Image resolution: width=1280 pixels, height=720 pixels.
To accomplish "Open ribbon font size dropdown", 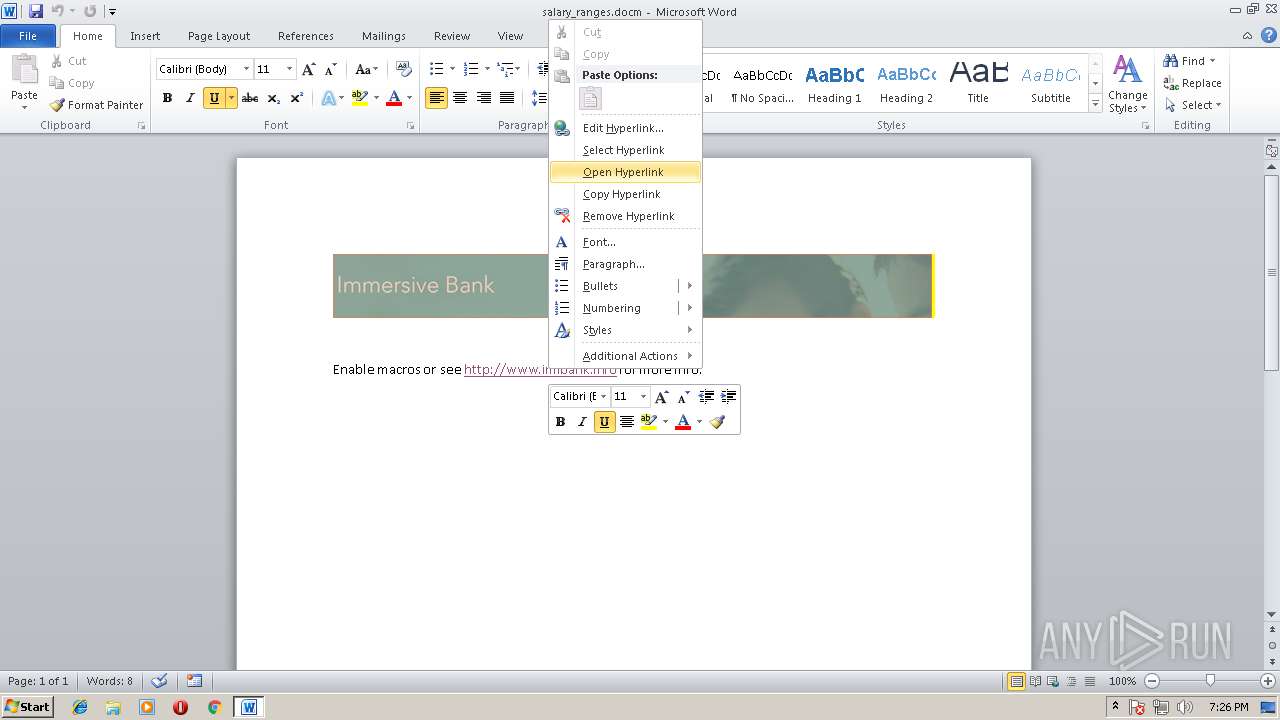I will coord(290,69).
